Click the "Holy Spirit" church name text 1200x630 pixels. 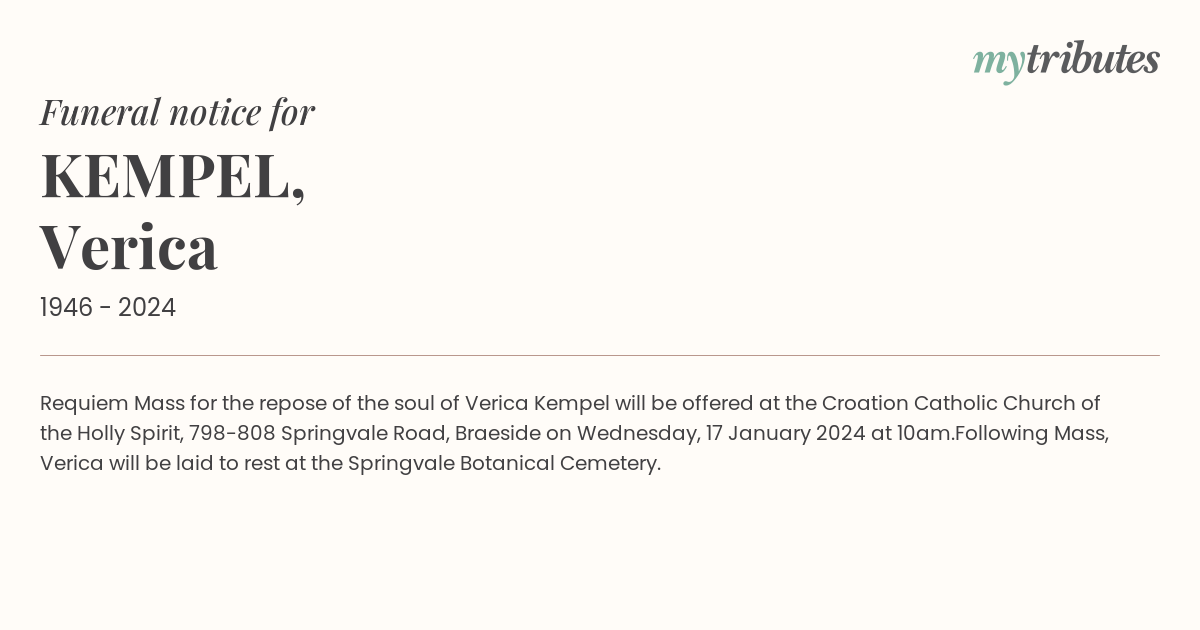126,434
